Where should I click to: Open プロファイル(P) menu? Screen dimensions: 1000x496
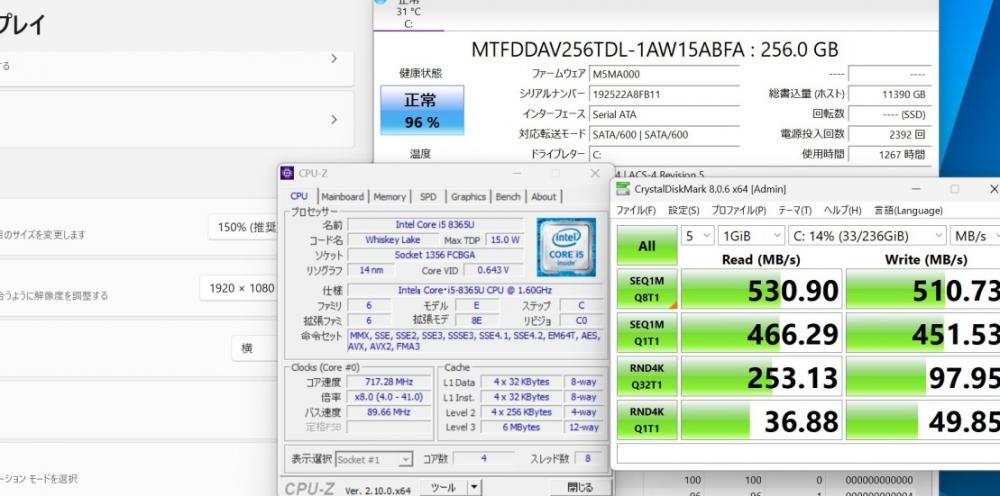pos(739,210)
